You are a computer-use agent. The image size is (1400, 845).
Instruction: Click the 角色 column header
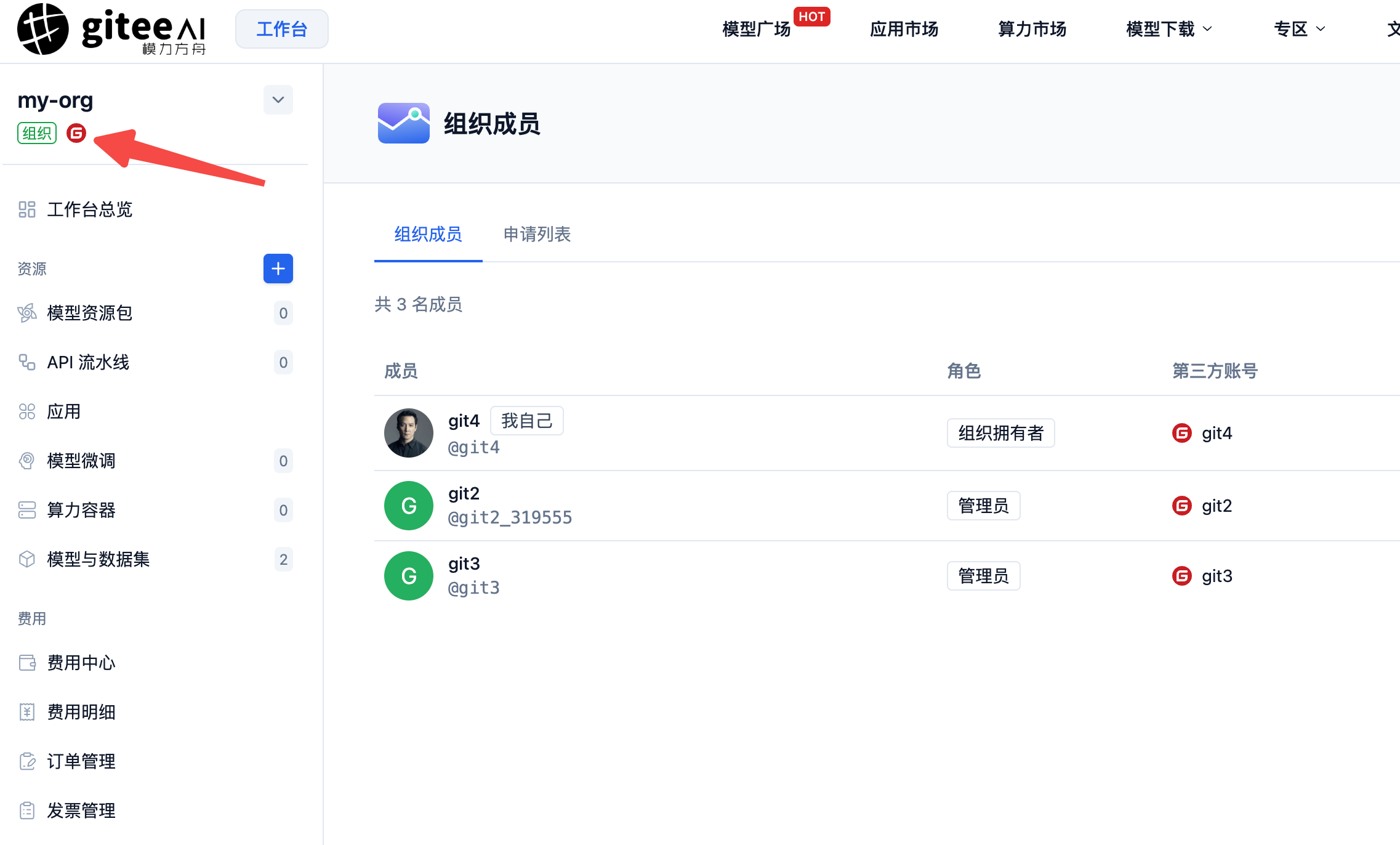pyautogui.click(x=964, y=371)
